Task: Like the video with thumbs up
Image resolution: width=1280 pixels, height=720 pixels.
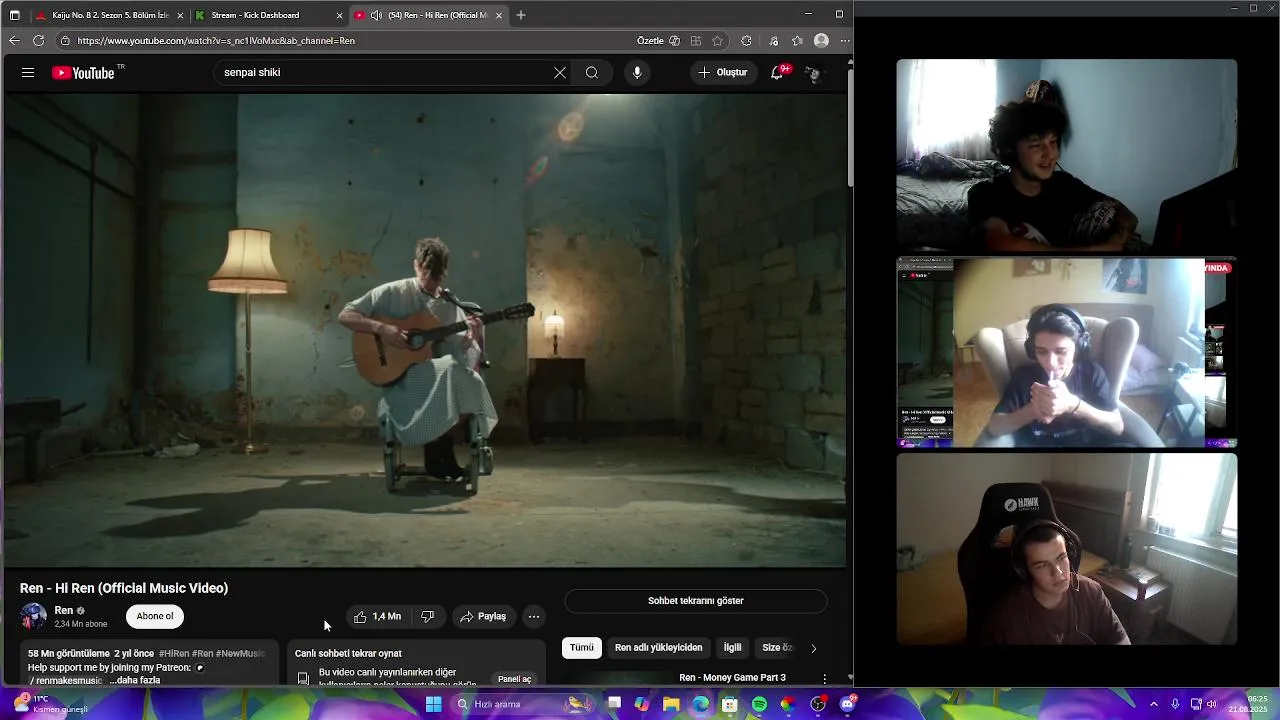Action: point(377,617)
